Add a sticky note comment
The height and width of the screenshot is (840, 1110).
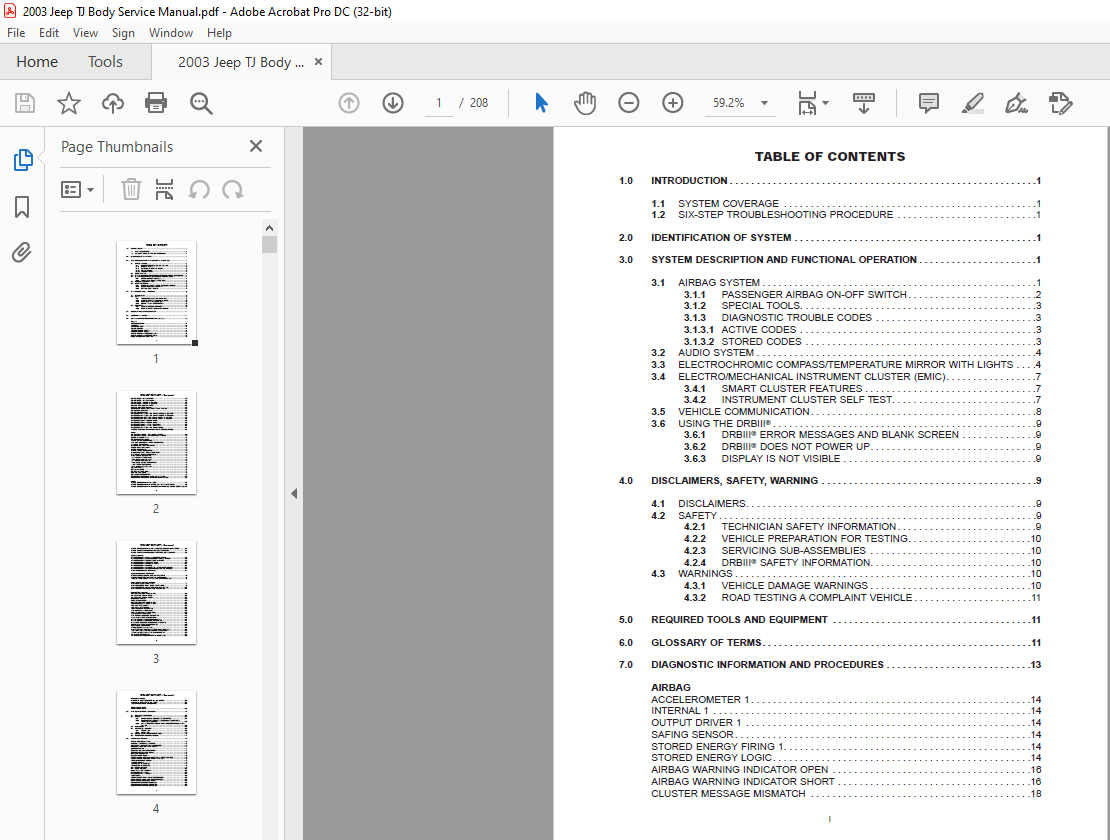click(x=929, y=103)
